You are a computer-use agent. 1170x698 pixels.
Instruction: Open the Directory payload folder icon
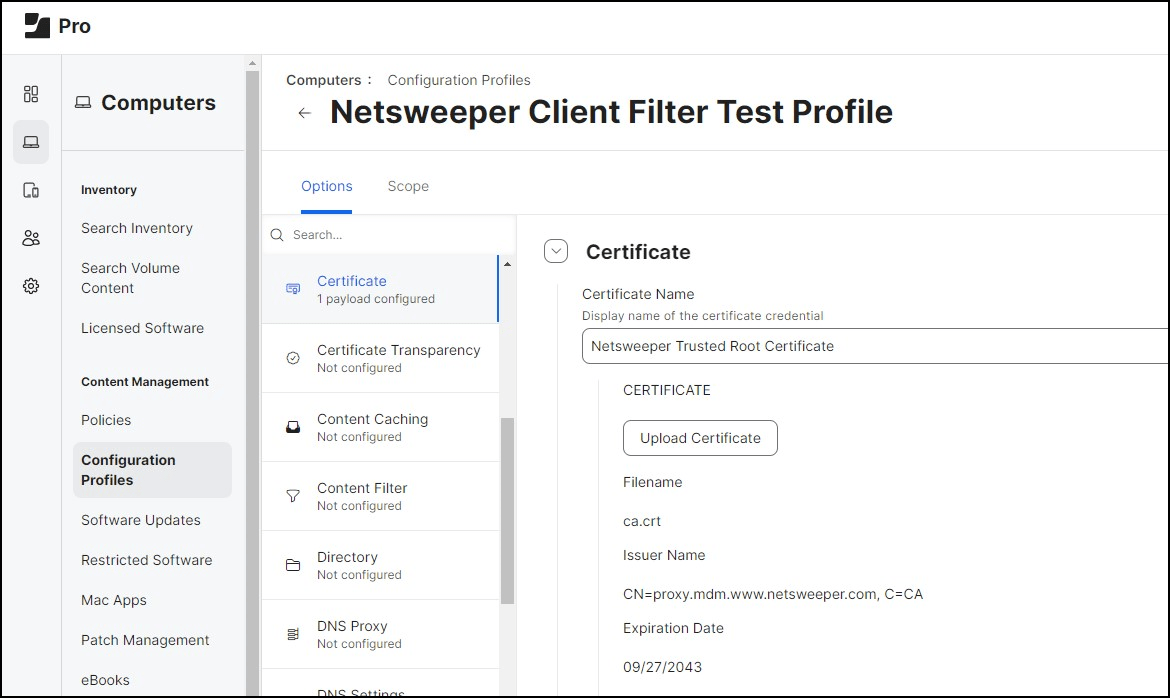pos(292,564)
